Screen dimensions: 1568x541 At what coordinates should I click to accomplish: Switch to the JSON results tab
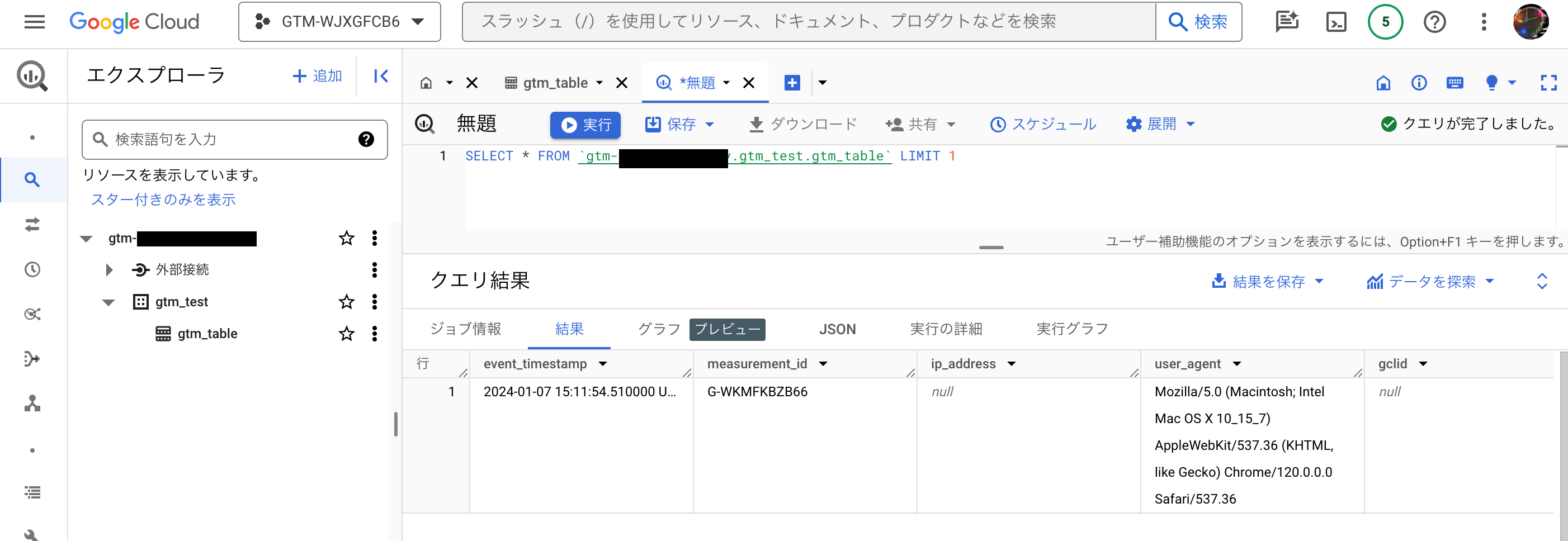tap(837, 329)
